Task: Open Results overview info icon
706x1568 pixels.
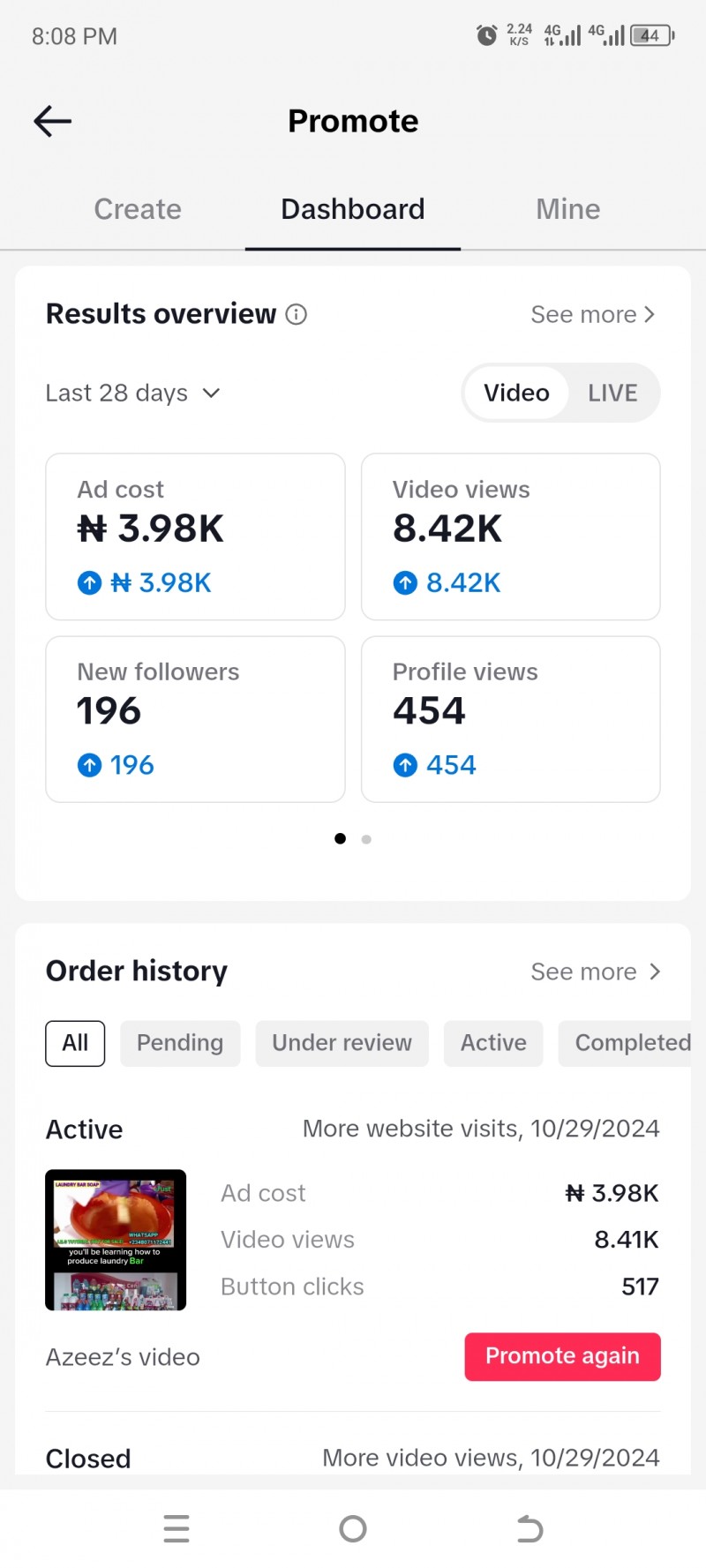Action: (297, 314)
